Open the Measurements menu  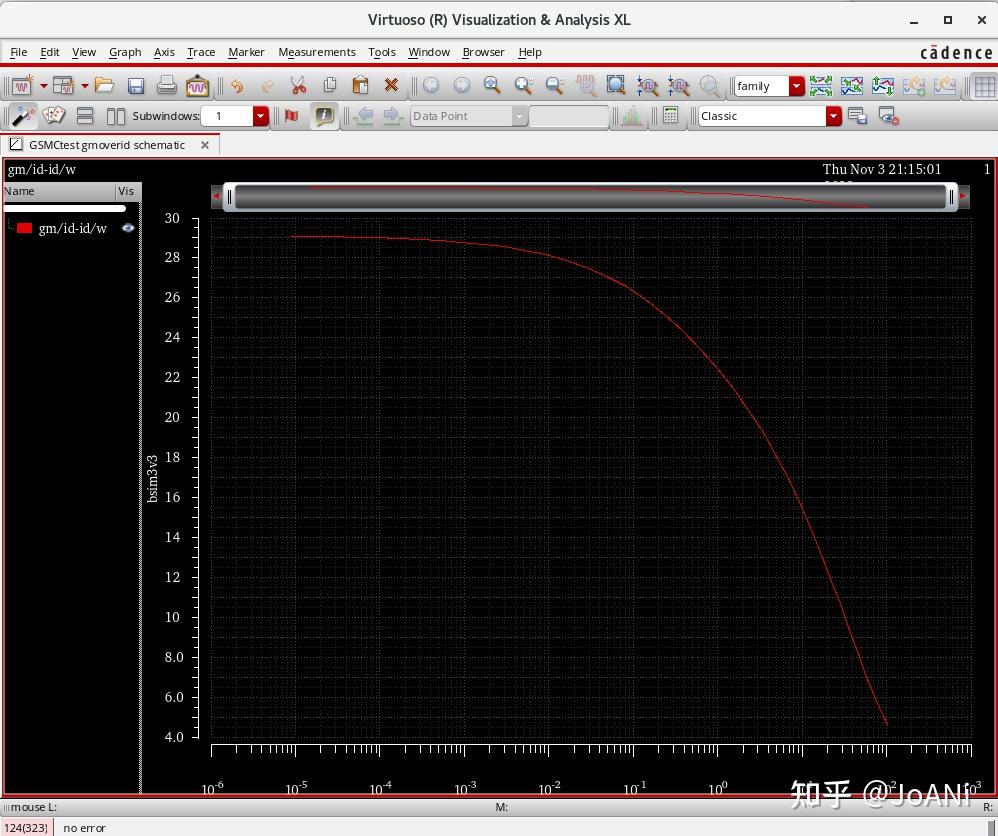click(x=316, y=52)
